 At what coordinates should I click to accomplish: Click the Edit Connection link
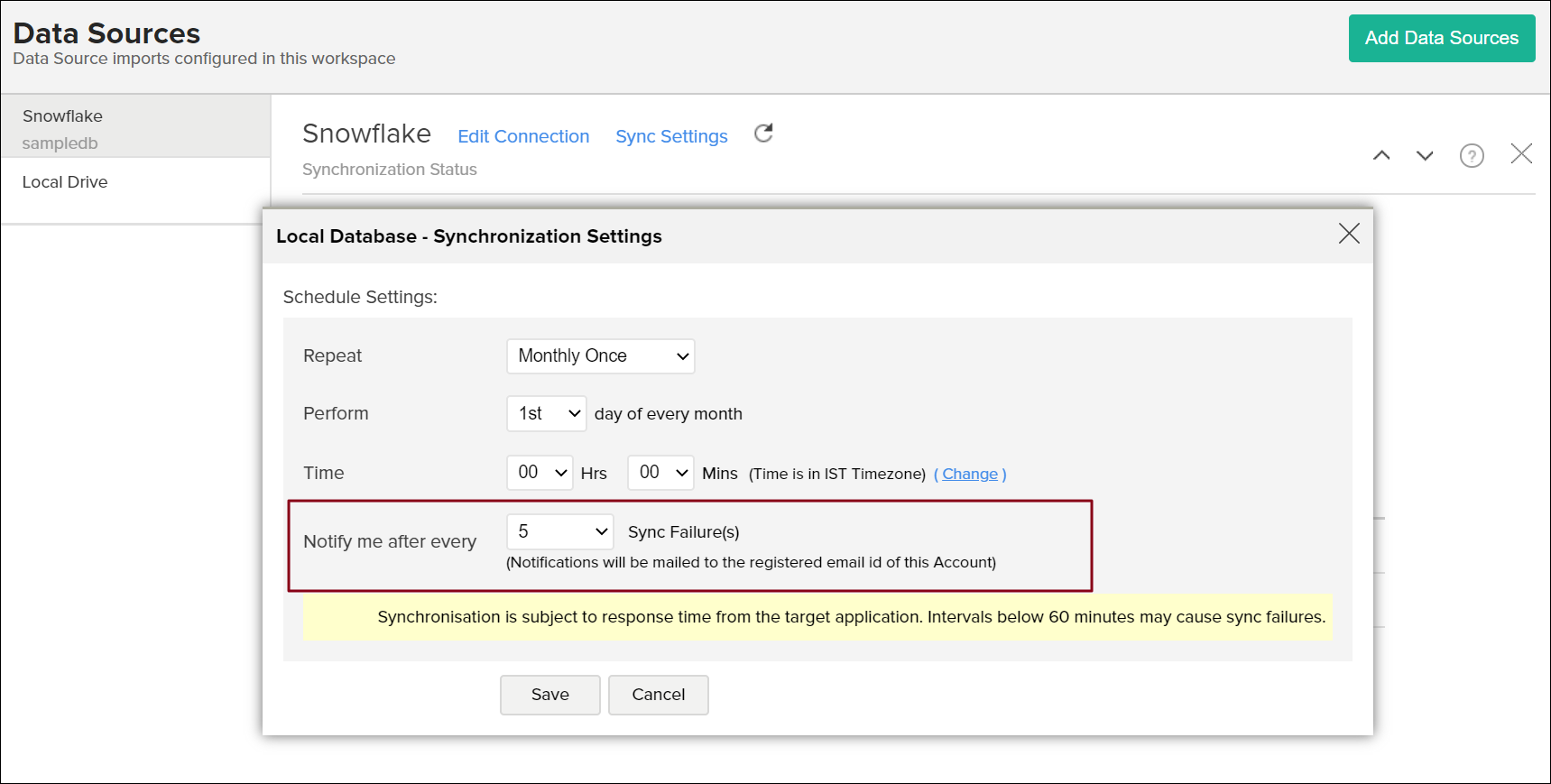pyautogui.click(x=523, y=136)
